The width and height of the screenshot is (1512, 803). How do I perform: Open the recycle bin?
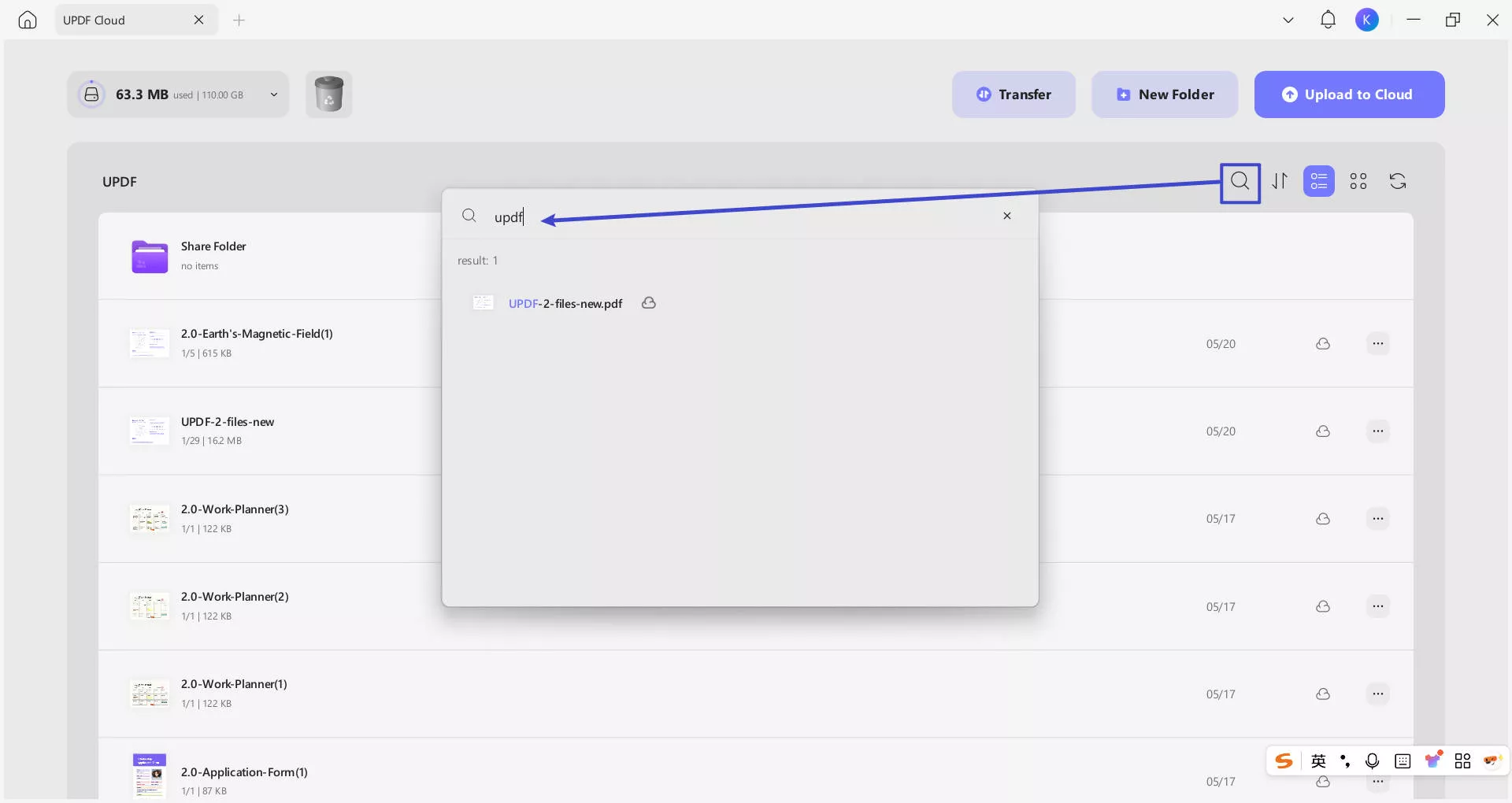point(329,94)
